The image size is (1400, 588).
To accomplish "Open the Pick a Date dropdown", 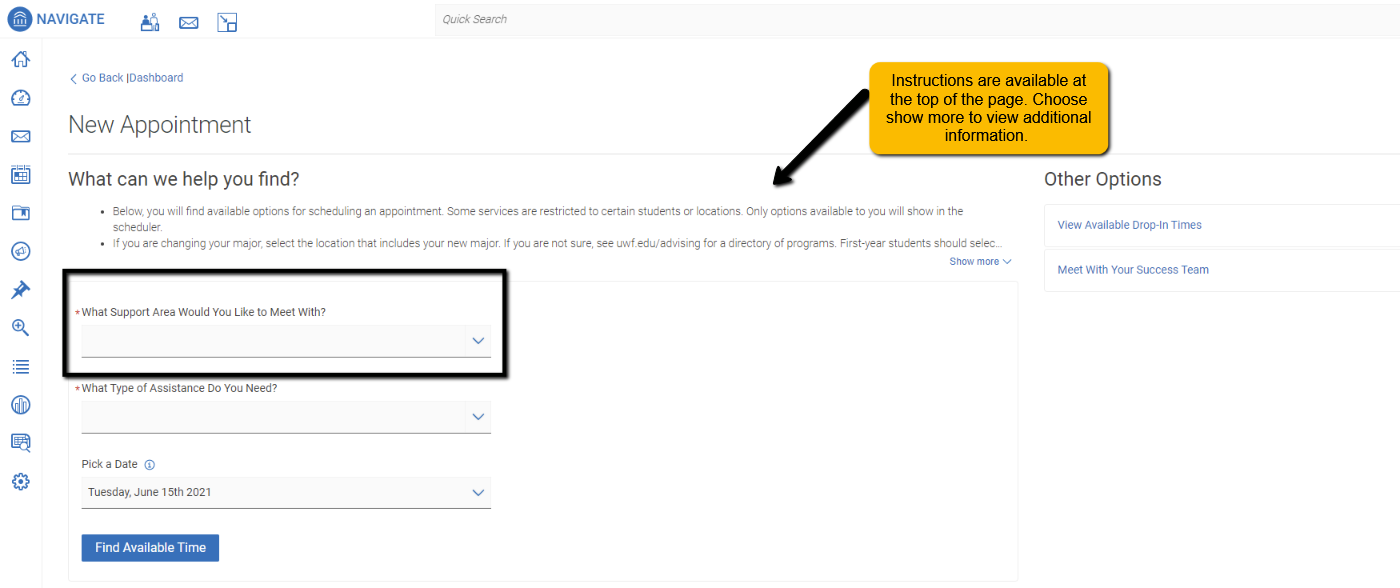I will point(286,492).
